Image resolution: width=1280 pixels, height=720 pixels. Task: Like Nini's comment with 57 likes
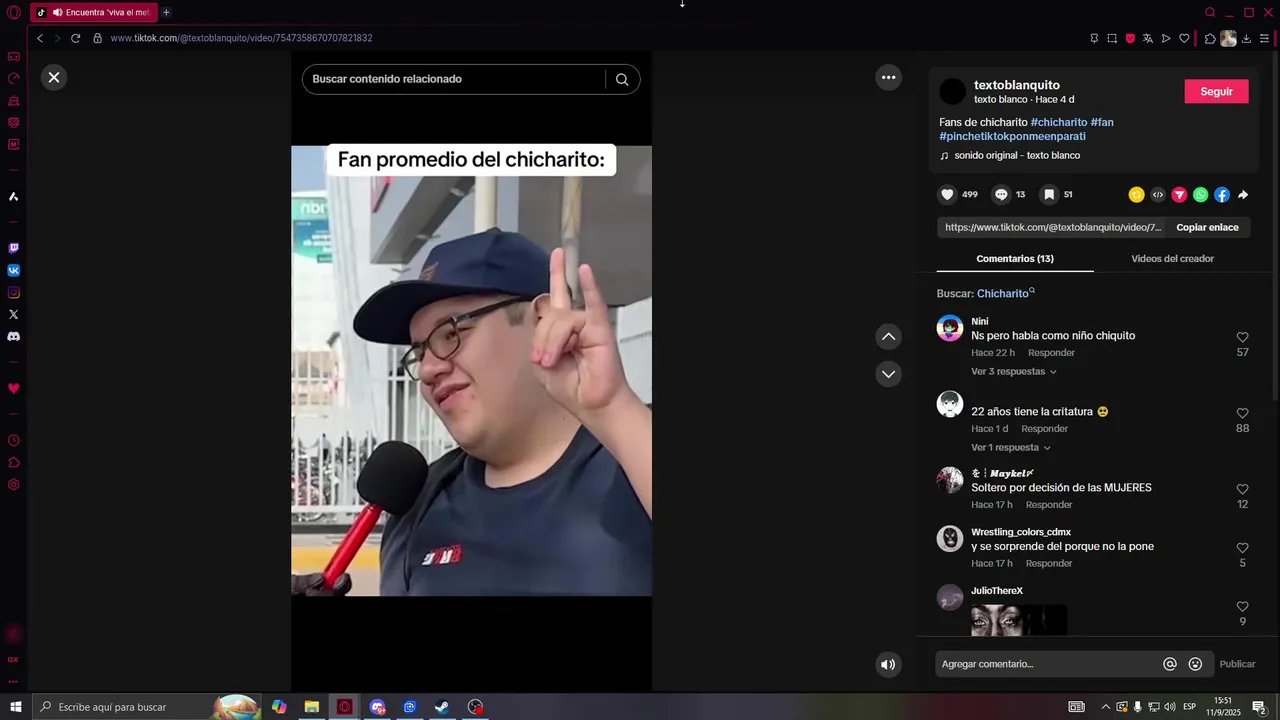(1242, 337)
